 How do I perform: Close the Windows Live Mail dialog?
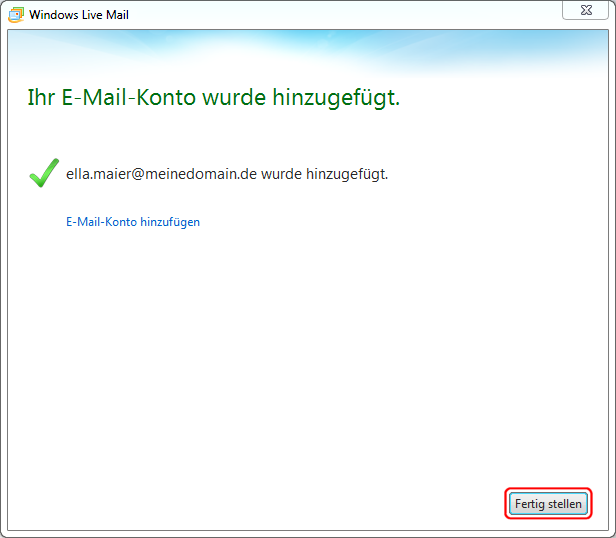pos(588,10)
